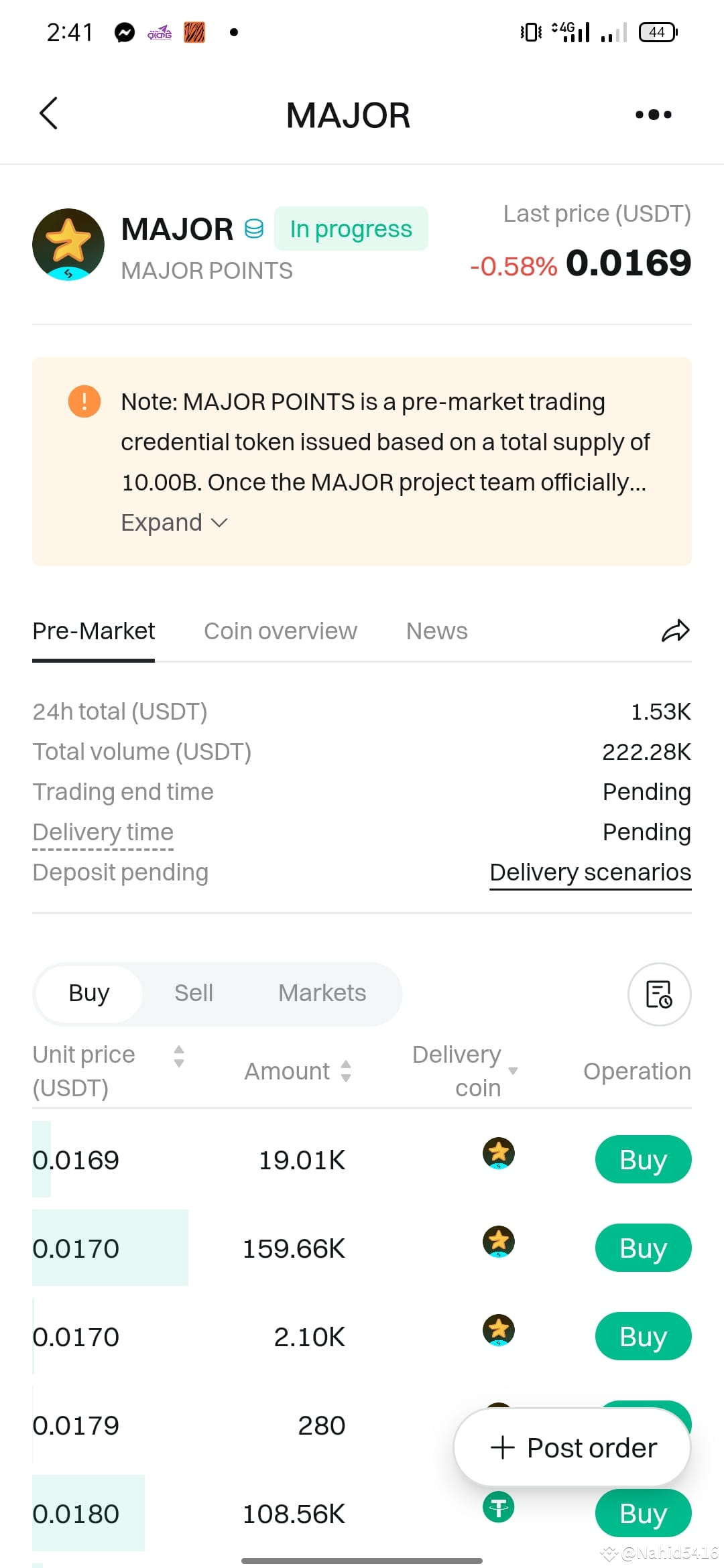Tap the Messenger notification icon
The width and height of the screenshot is (724, 1568).
tap(125, 32)
